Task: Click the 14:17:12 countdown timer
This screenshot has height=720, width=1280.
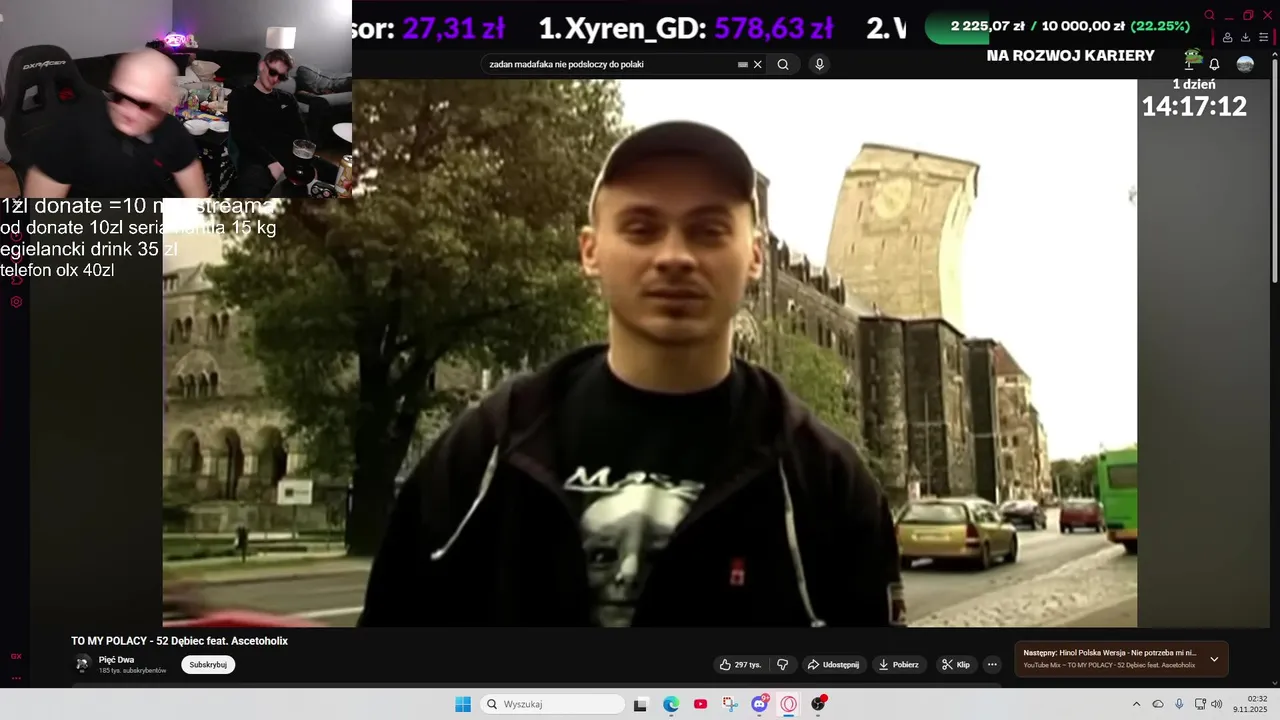Action: tap(1194, 107)
